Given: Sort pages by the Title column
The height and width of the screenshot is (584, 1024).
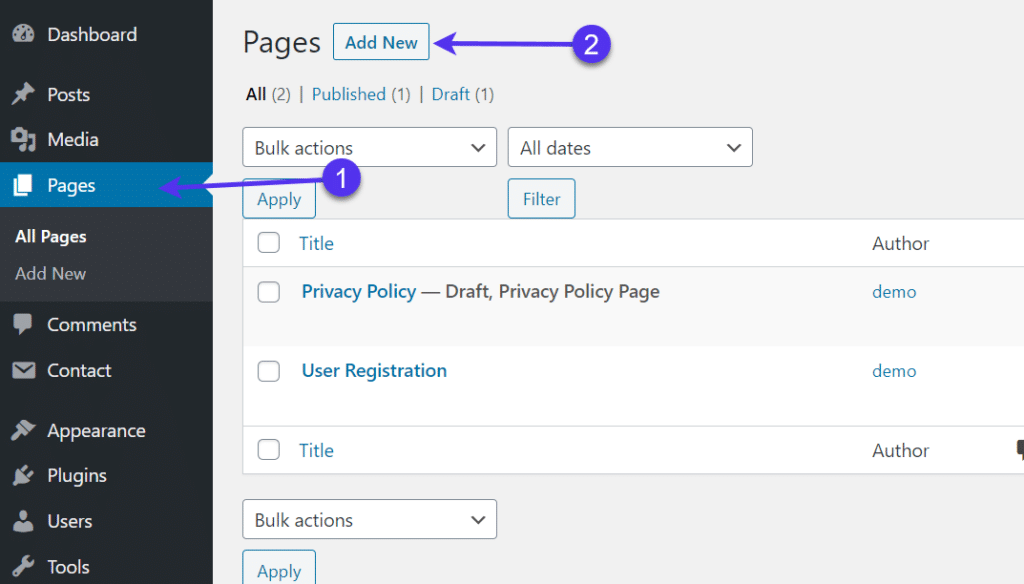Looking at the screenshot, I should coord(316,243).
